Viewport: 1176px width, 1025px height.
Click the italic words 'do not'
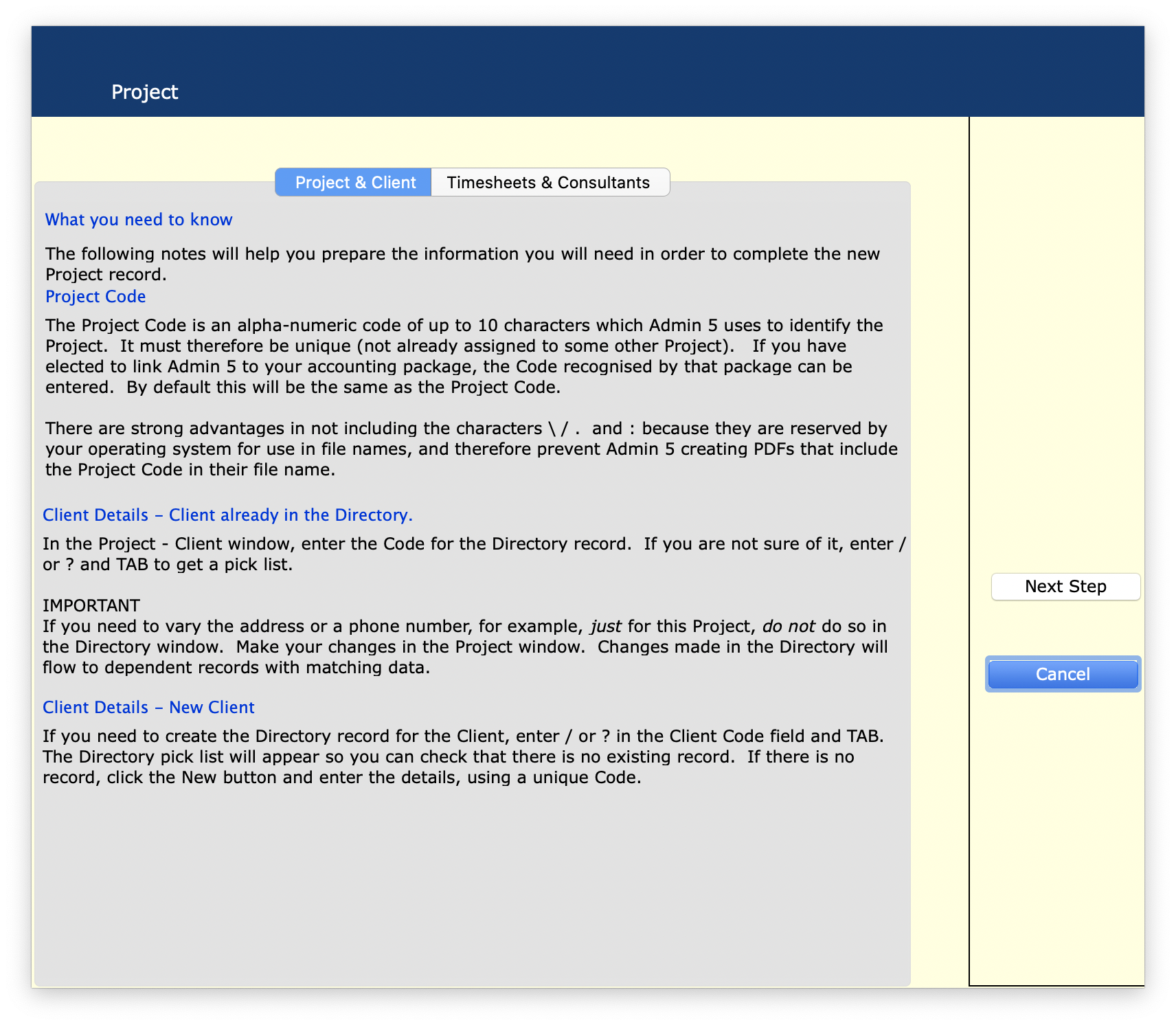tap(789, 627)
